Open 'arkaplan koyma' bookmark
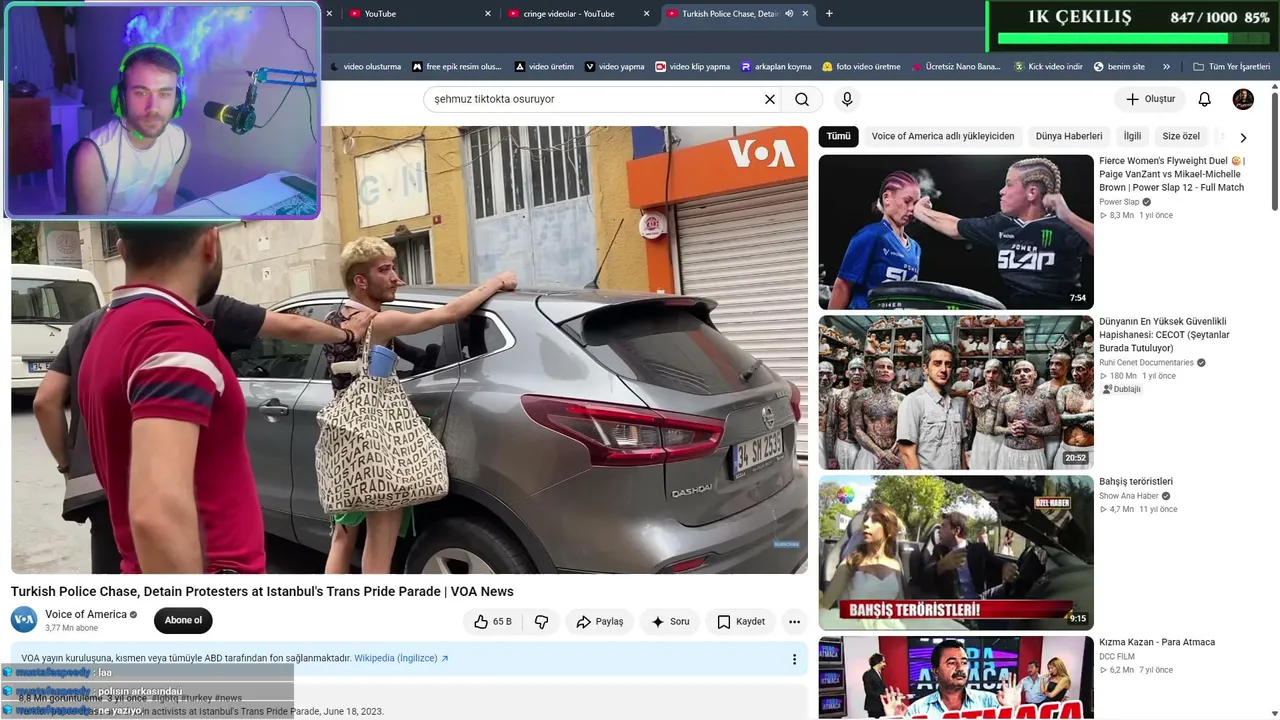Viewport: 1280px width, 720px height. pyautogui.click(x=776, y=67)
